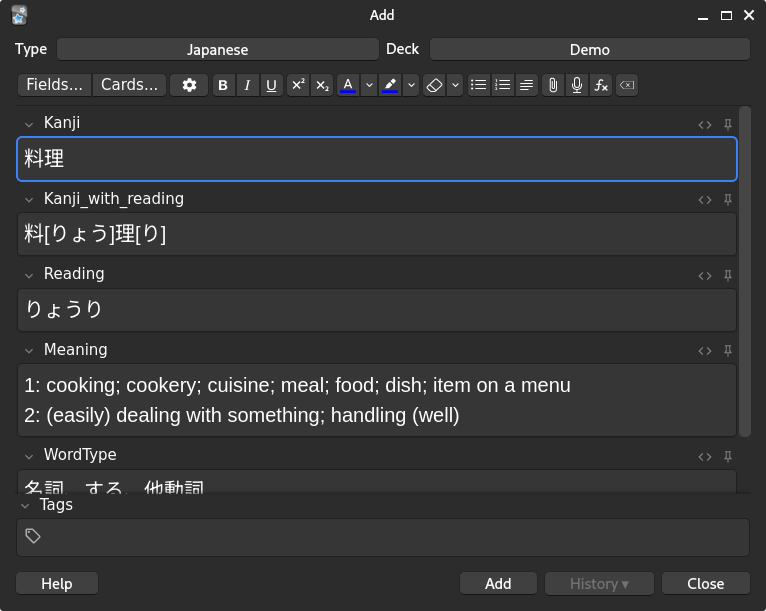Change the Japanese note type

(217, 49)
